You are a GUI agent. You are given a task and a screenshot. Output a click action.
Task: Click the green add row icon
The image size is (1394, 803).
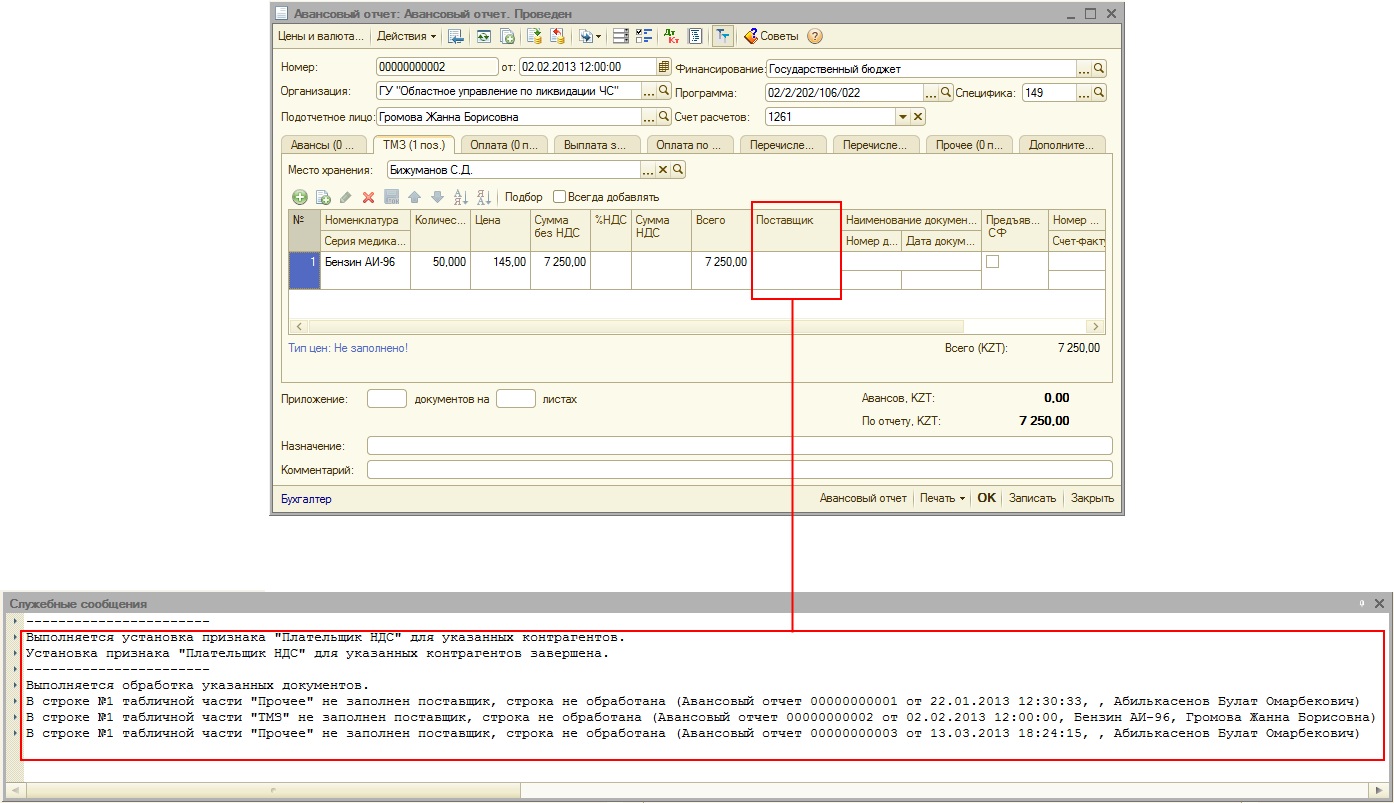coord(299,197)
